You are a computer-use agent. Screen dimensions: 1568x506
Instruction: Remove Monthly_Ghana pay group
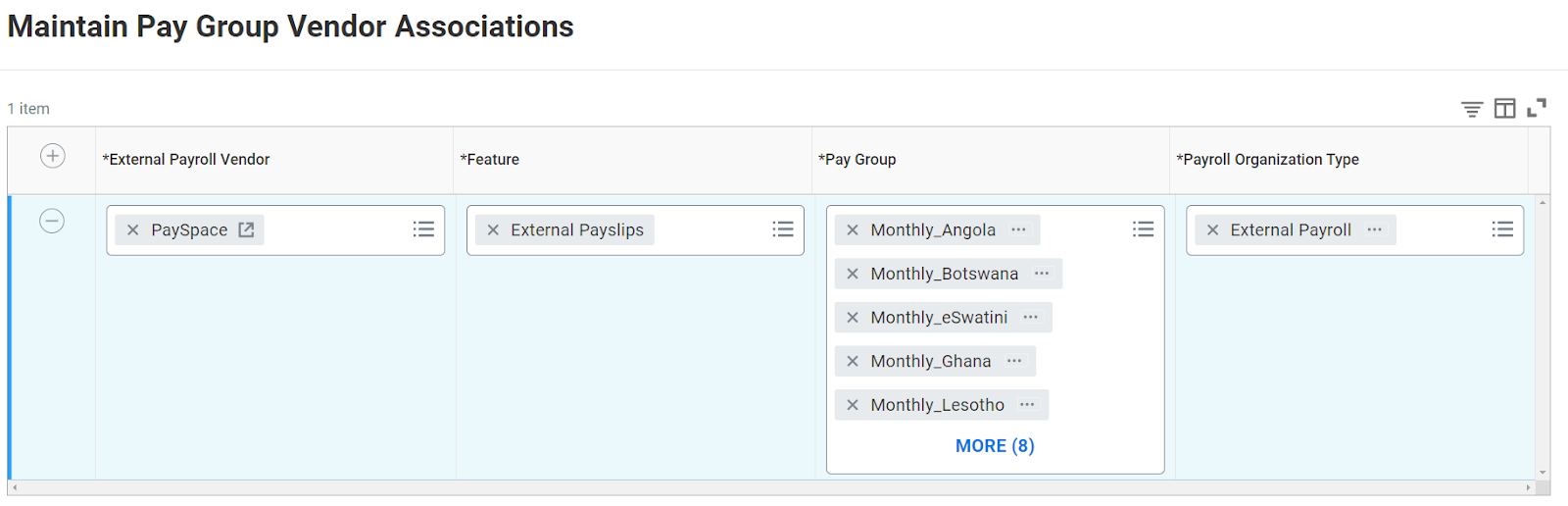click(853, 361)
